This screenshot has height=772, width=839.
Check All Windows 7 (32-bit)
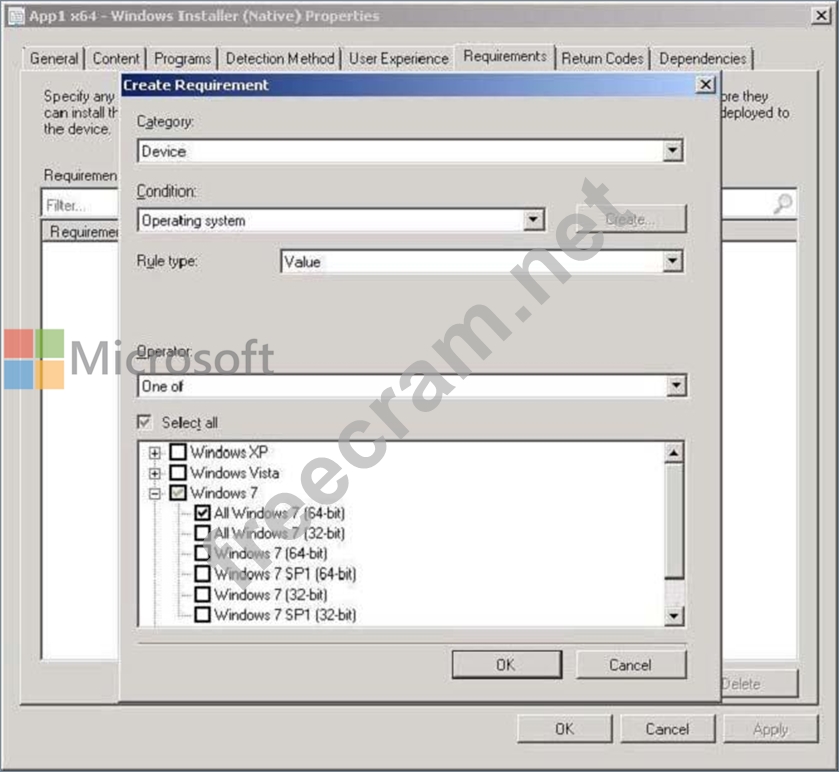click(x=202, y=533)
